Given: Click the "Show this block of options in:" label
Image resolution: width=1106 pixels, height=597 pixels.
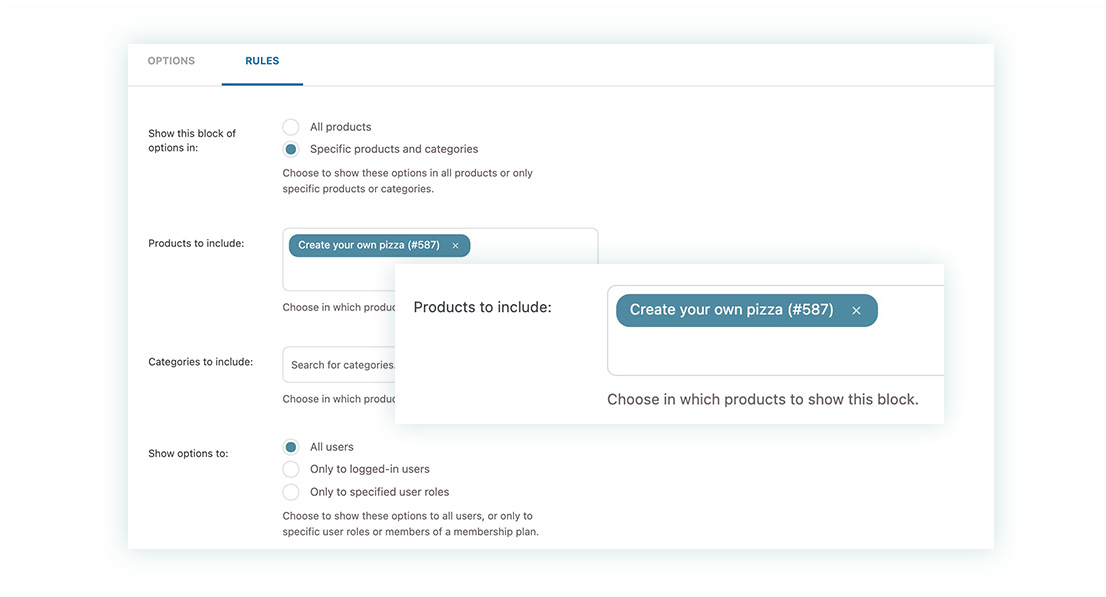Looking at the screenshot, I should pos(190,140).
